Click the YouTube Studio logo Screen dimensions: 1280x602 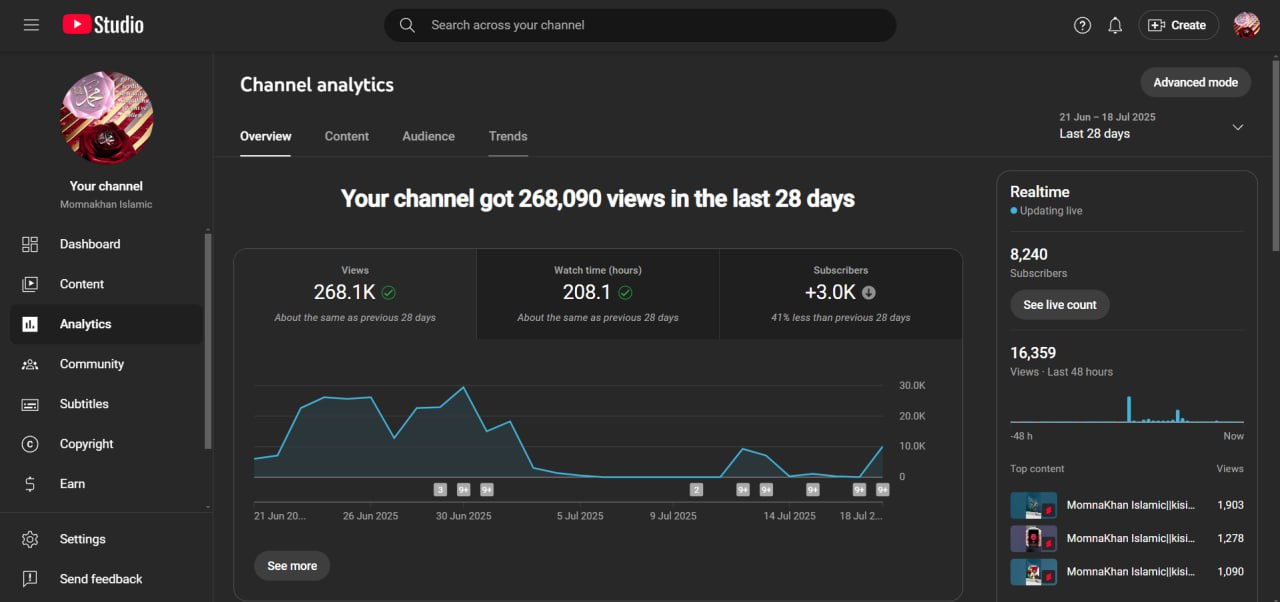(x=103, y=25)
